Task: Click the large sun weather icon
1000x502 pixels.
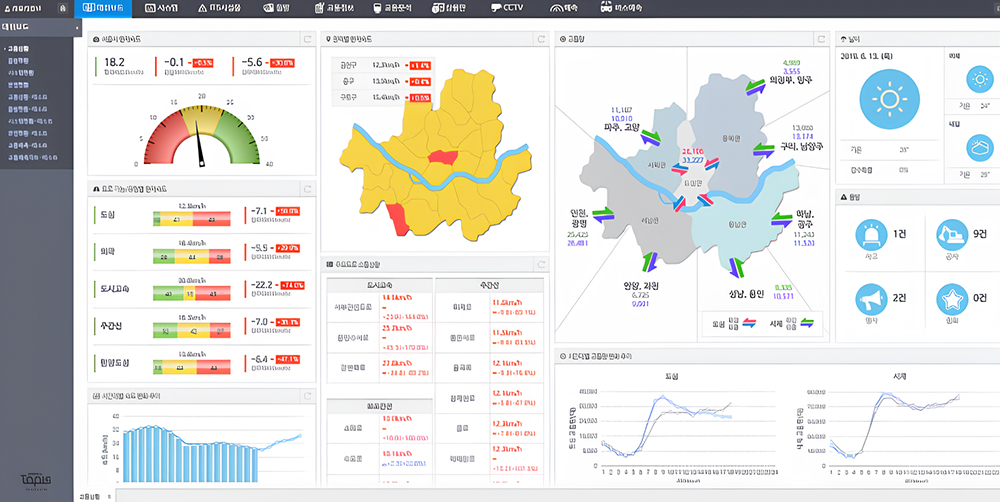Action: [887, 98]
